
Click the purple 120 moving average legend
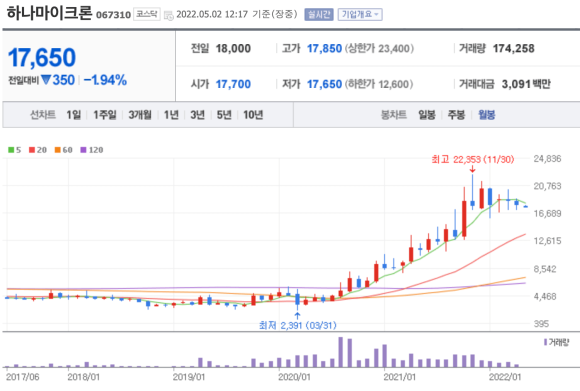pos(92,150)
